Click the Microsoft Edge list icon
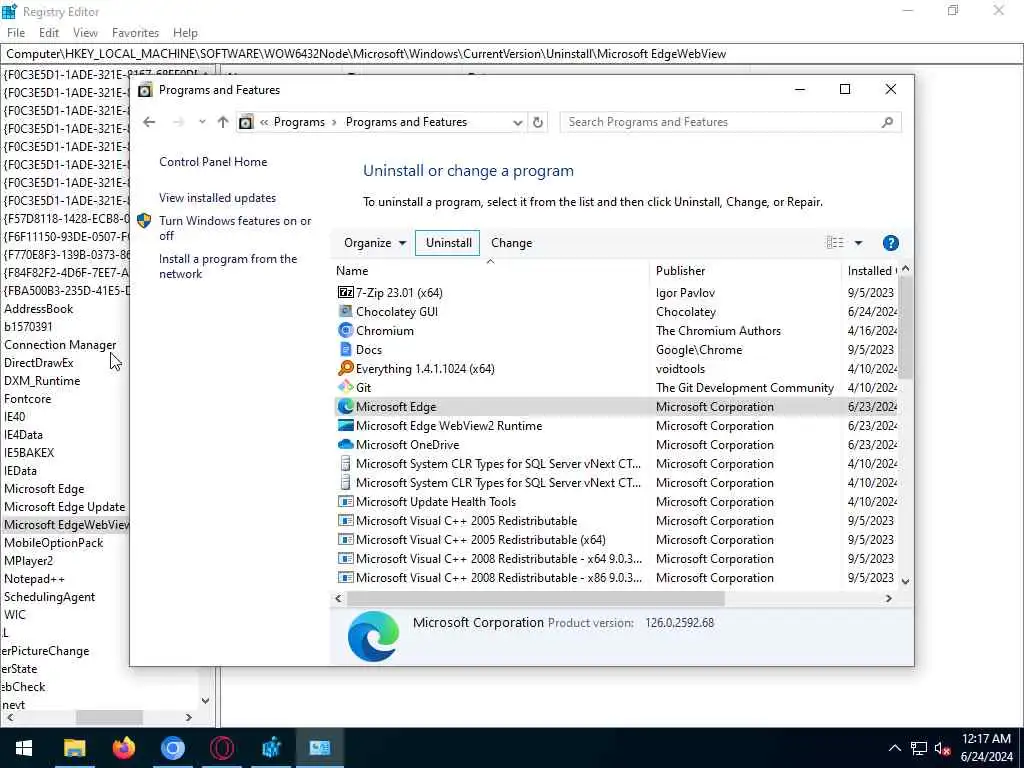Image resolution: width=1024 pixels, height=768 pixels. coord(345,406)
